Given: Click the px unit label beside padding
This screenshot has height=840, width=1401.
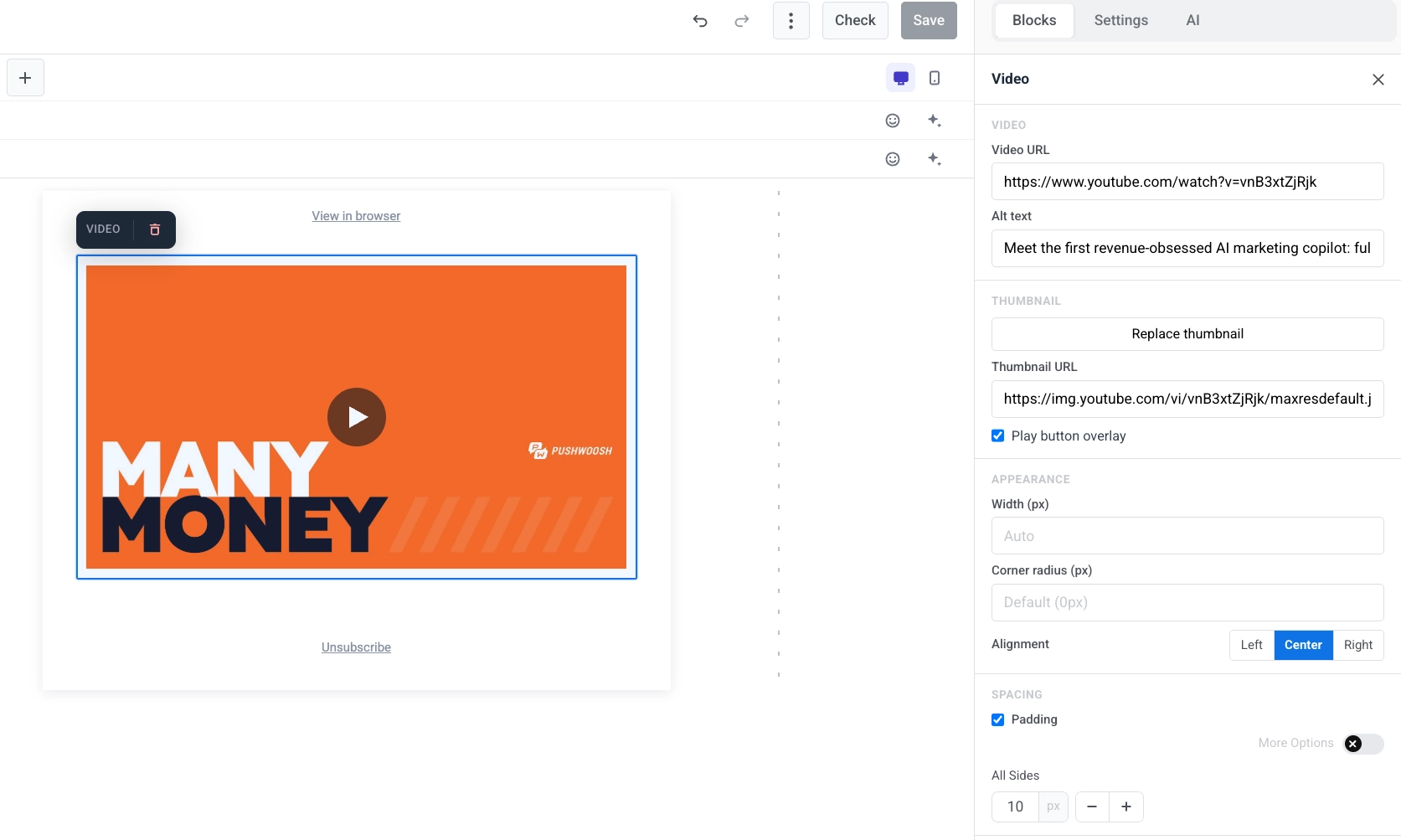Looking at the screenshot, I should pos(1053,807).
